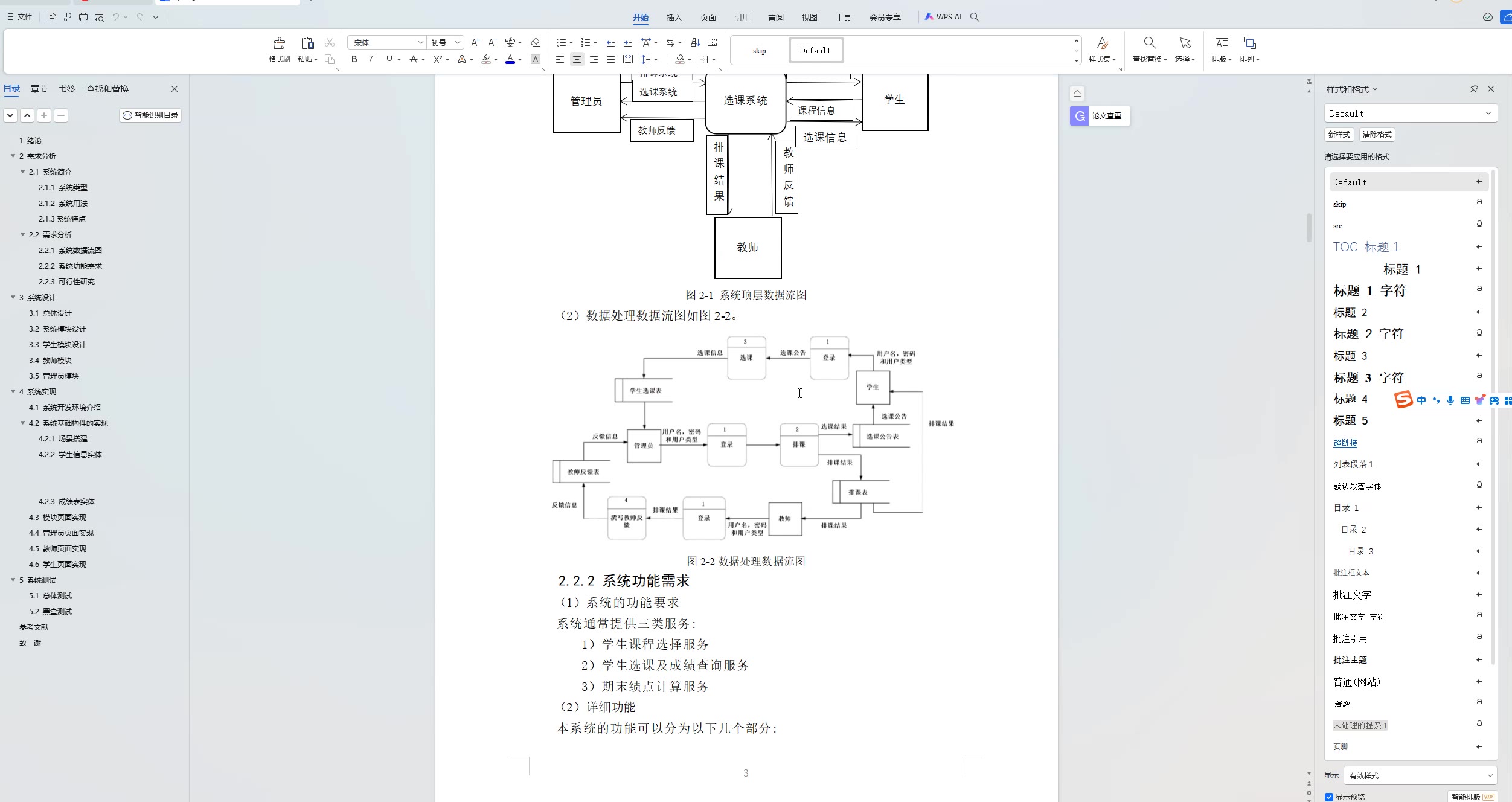Click the Undo arrow
This screenshot has height=802, width=1512.
(115, 17)
